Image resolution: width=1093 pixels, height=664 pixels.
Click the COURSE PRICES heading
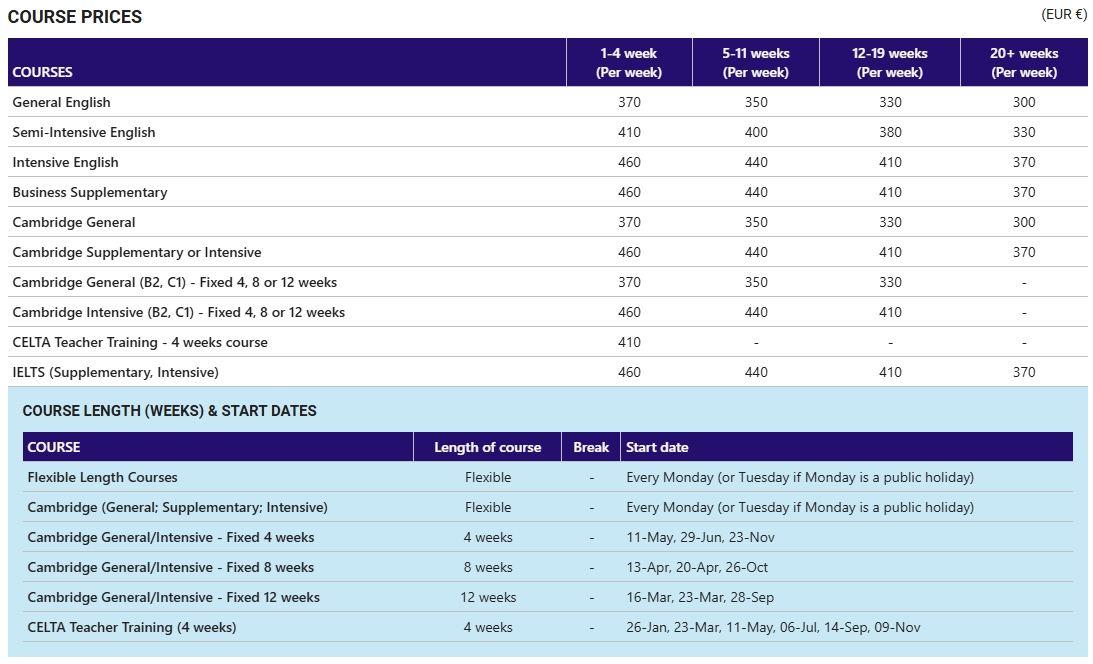[x=75, y=17]
